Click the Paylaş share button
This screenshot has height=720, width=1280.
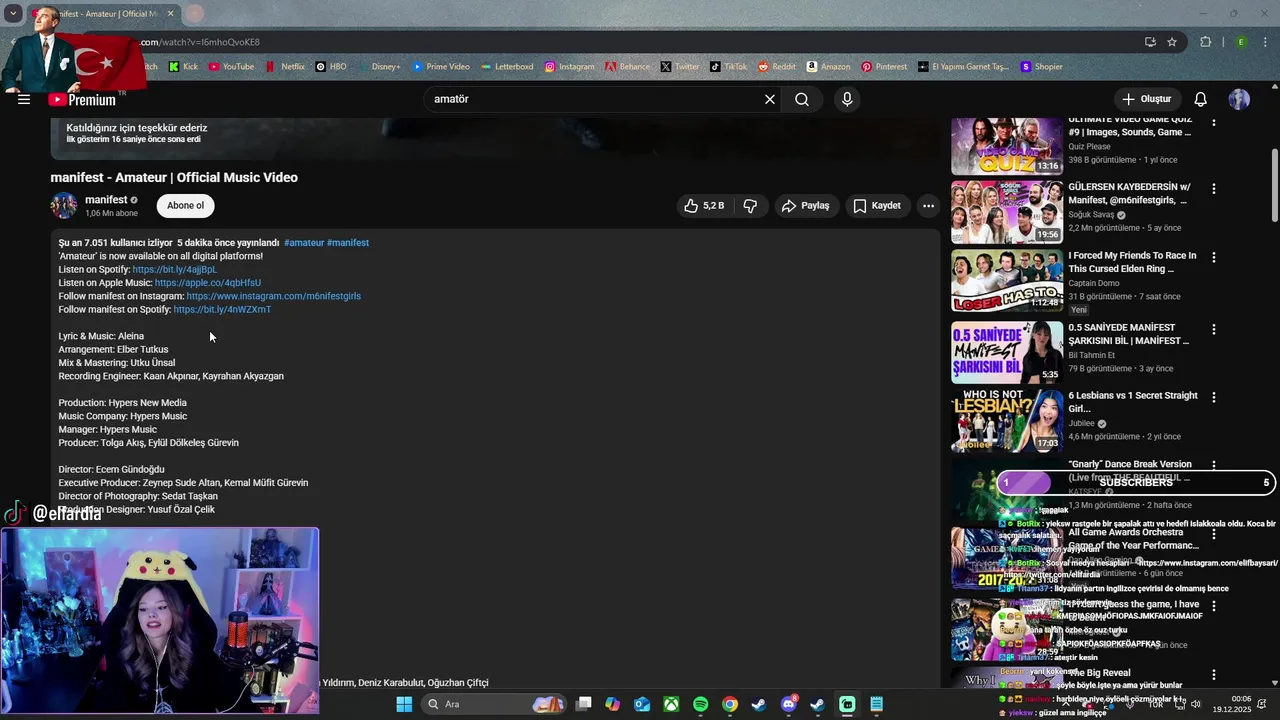pos(805,206)
